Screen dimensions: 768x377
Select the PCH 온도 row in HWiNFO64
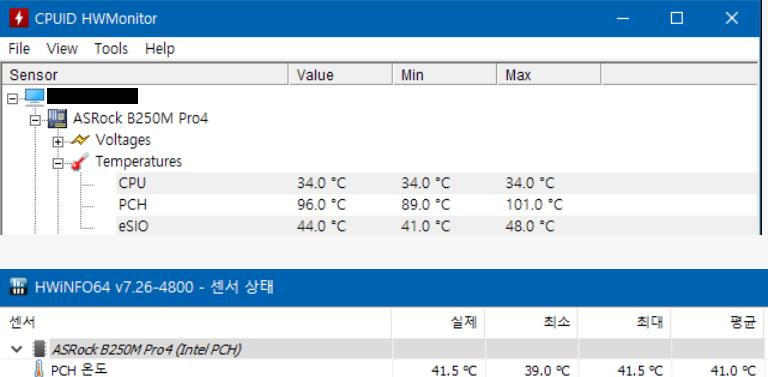click(x=384, y=370)
